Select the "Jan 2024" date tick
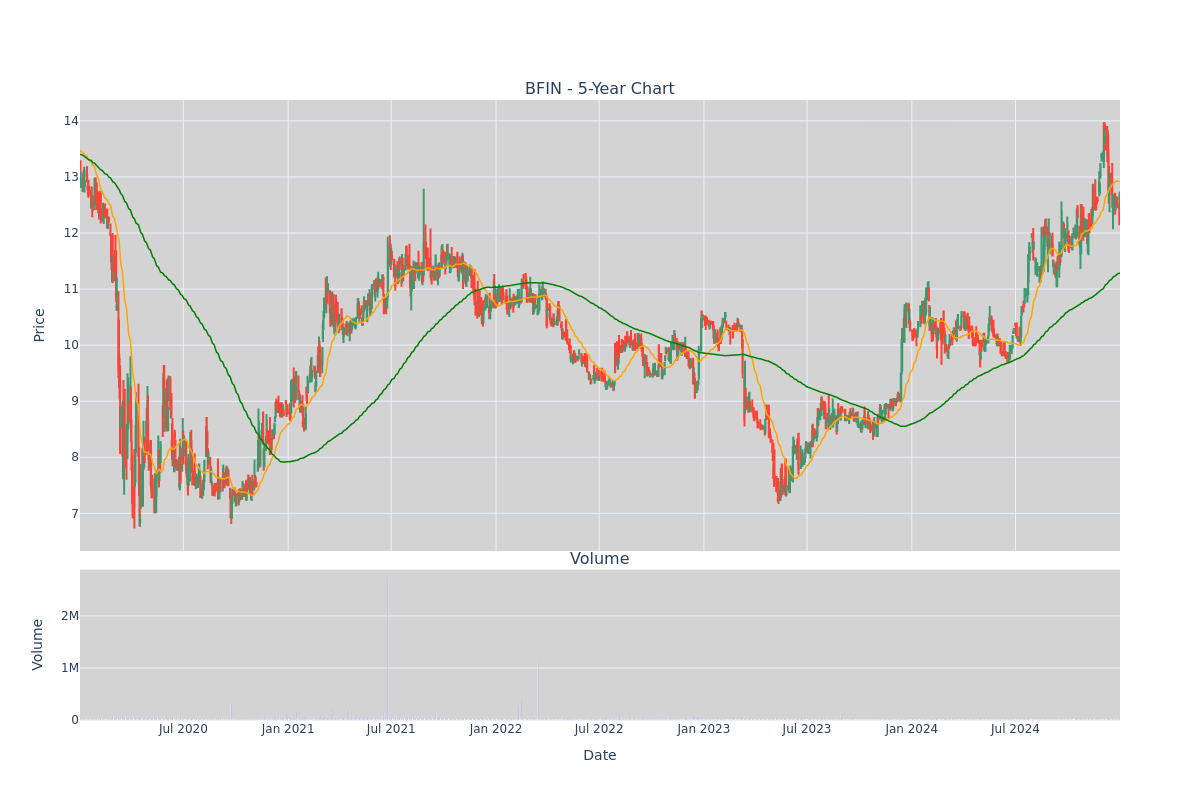 (x=912, y=729)
